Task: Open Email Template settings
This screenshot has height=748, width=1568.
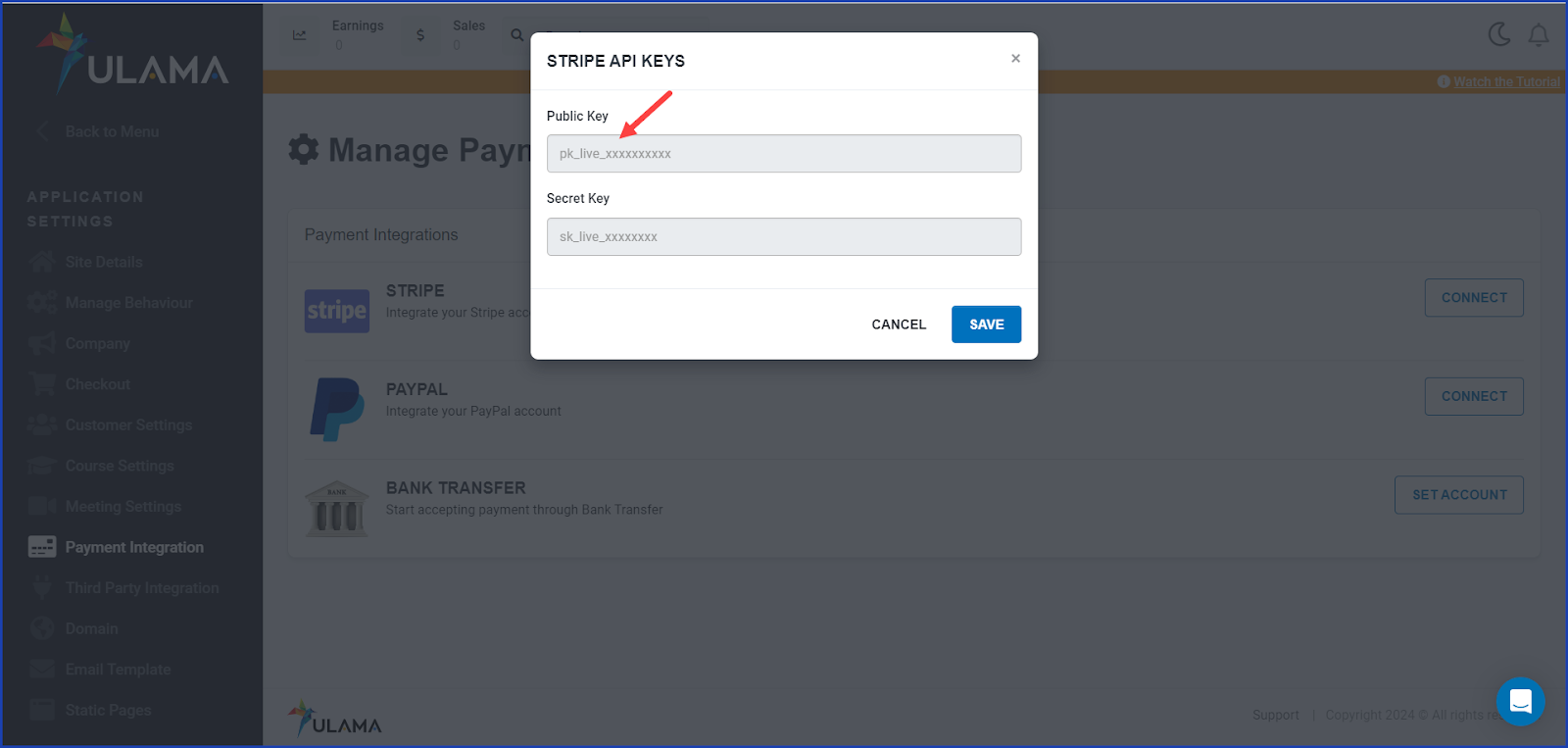Action: click(x=118, y=670)
